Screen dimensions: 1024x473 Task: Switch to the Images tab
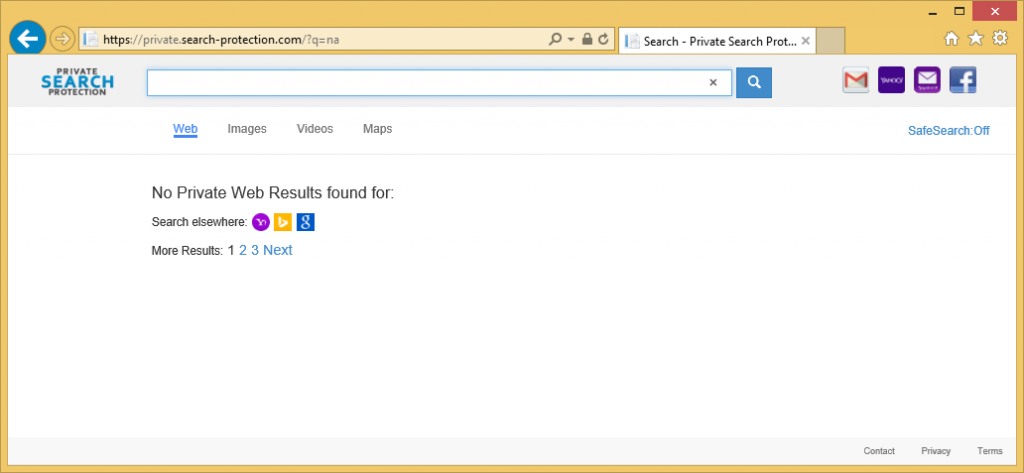coord(247,129)
